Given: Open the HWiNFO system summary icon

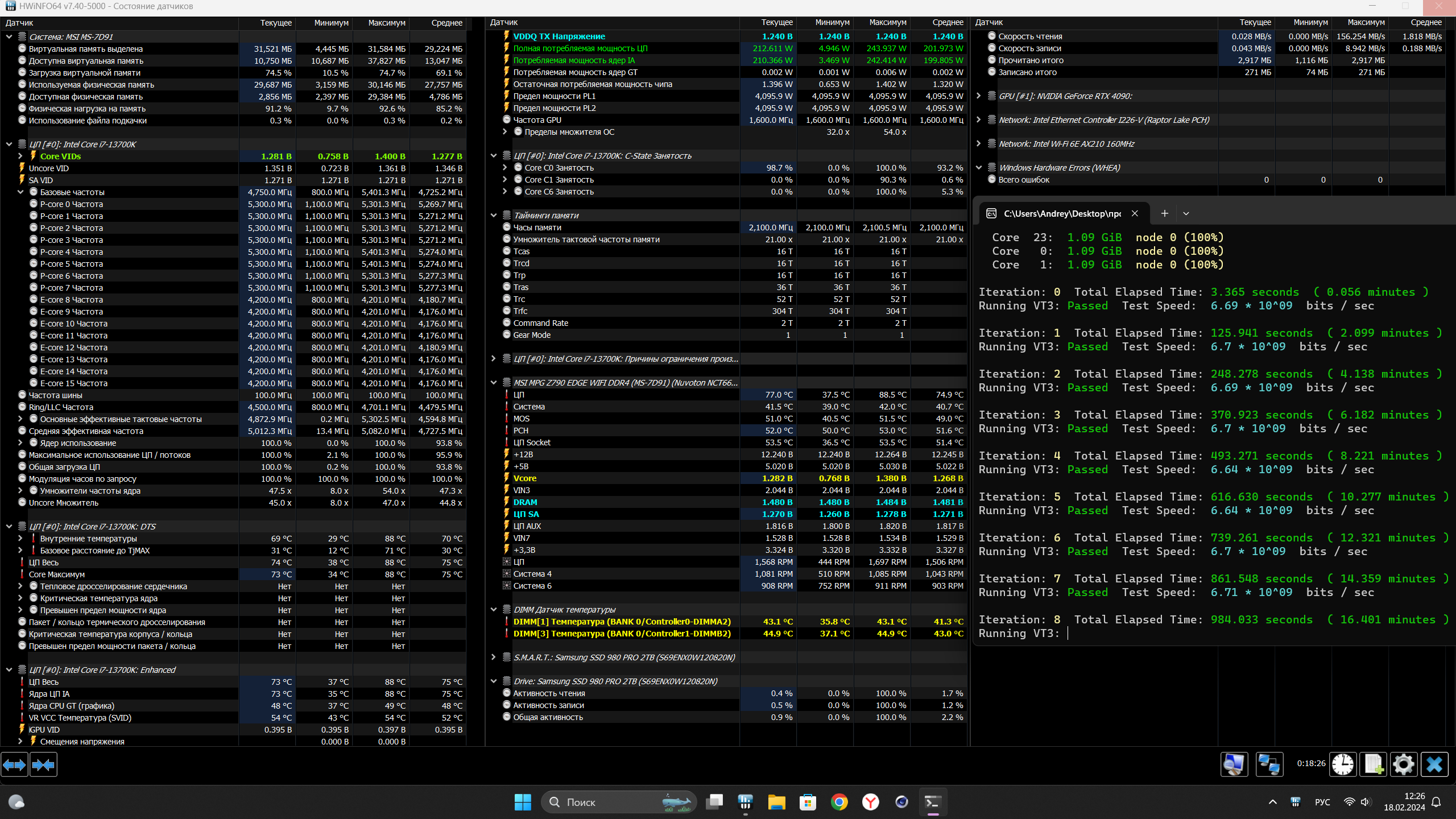Looking at the screenshot, I should 1234,764.
